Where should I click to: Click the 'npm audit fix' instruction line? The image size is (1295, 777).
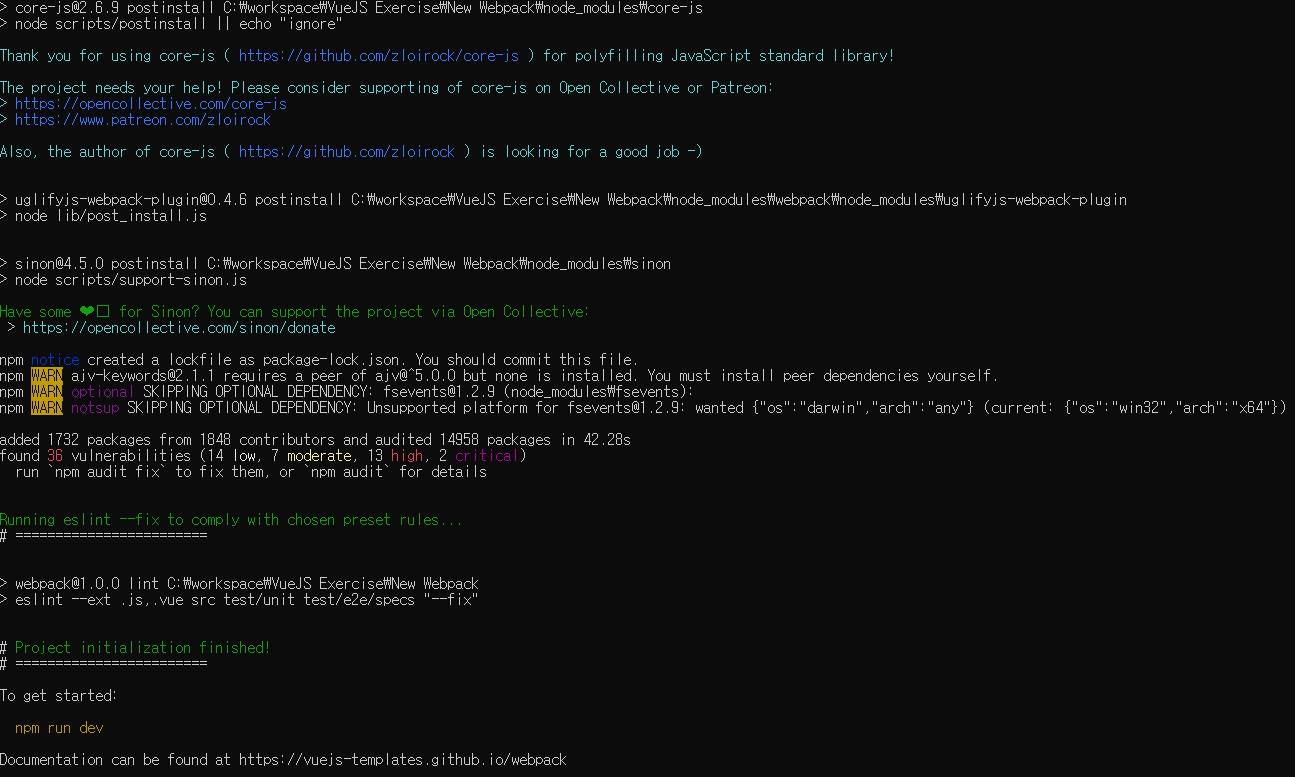coord(251,472)
